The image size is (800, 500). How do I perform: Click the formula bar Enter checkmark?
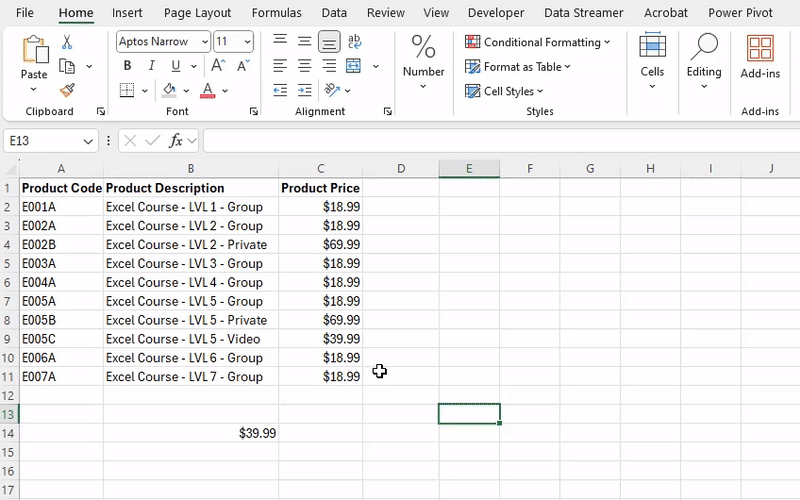tap(153, 140)
